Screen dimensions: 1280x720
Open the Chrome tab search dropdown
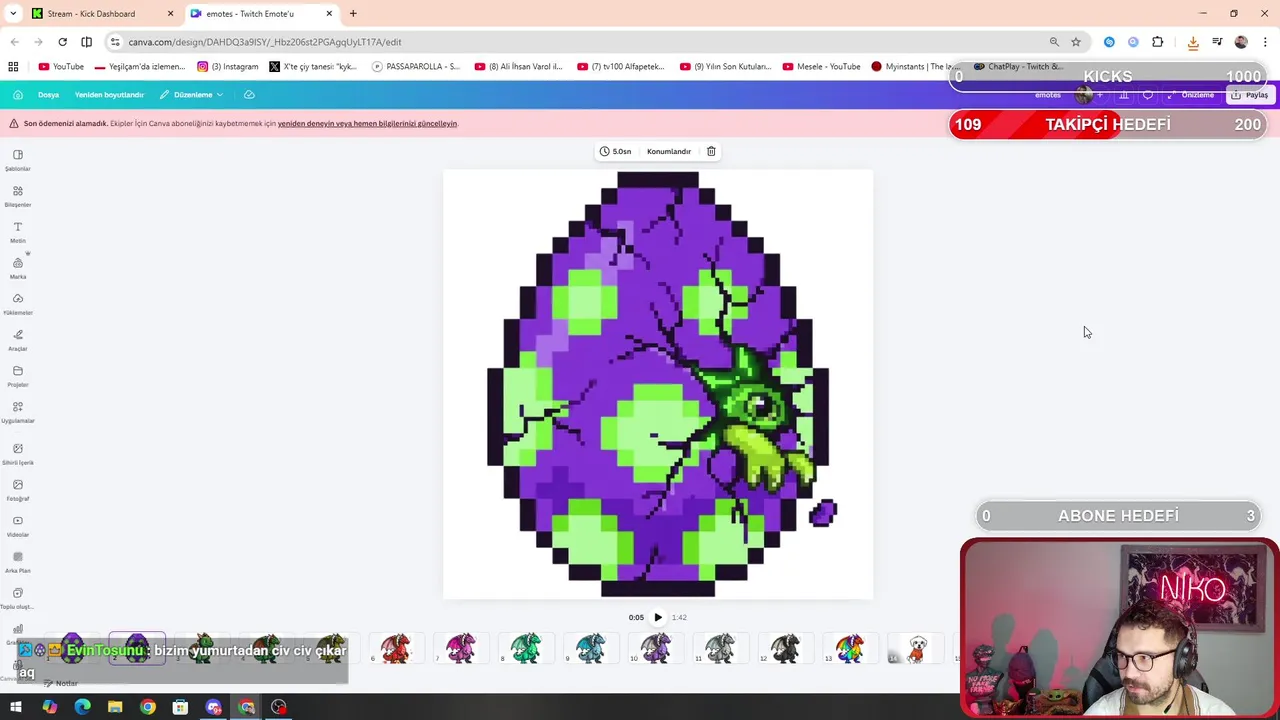13,14
